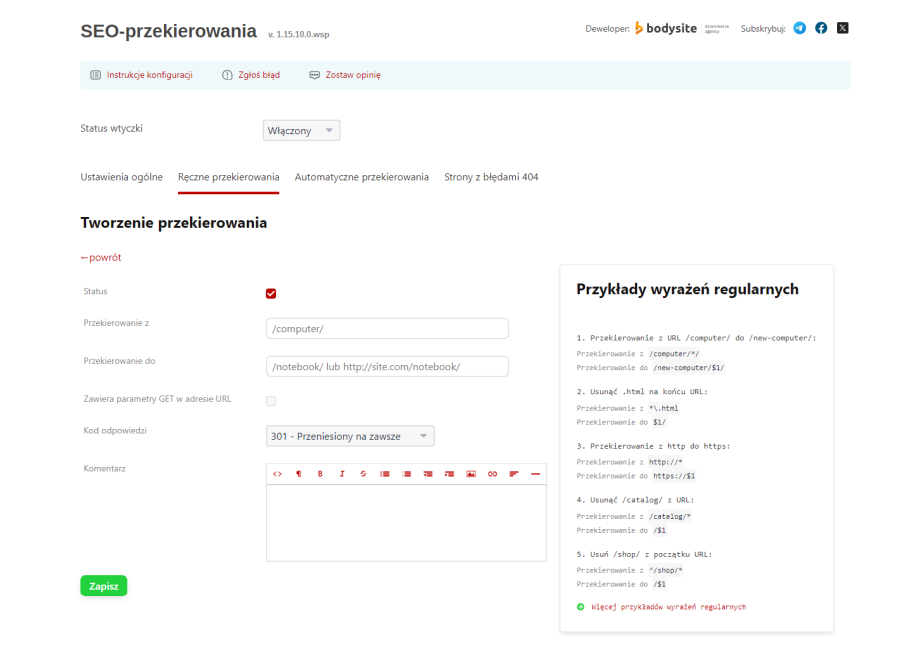Open 'Strony z błędami 404' tab
This screenshot has height=653, width=920.
491,177
